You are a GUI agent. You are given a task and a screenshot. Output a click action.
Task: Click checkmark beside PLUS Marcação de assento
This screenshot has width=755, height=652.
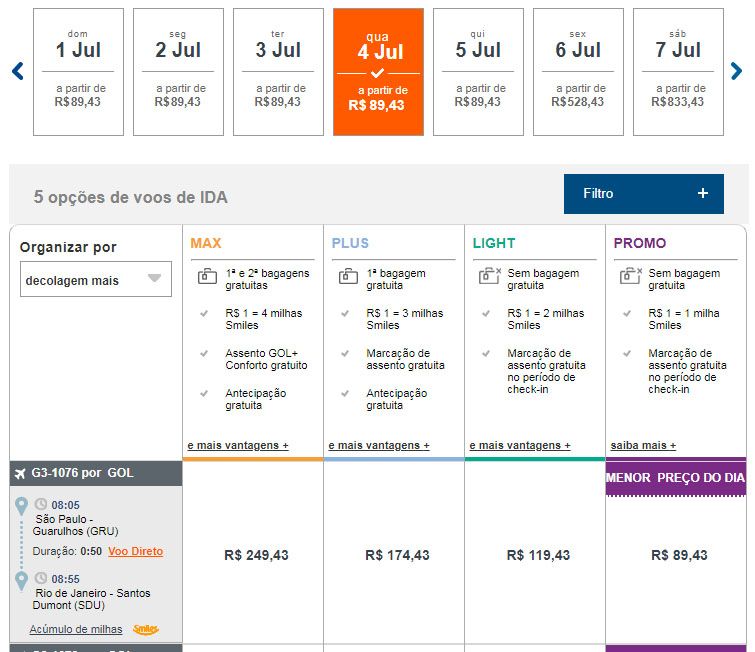point(345,353)
